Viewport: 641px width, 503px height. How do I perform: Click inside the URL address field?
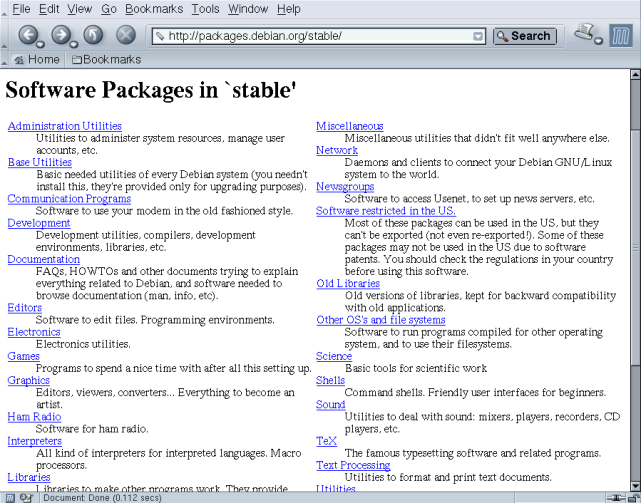click(319, 36)
